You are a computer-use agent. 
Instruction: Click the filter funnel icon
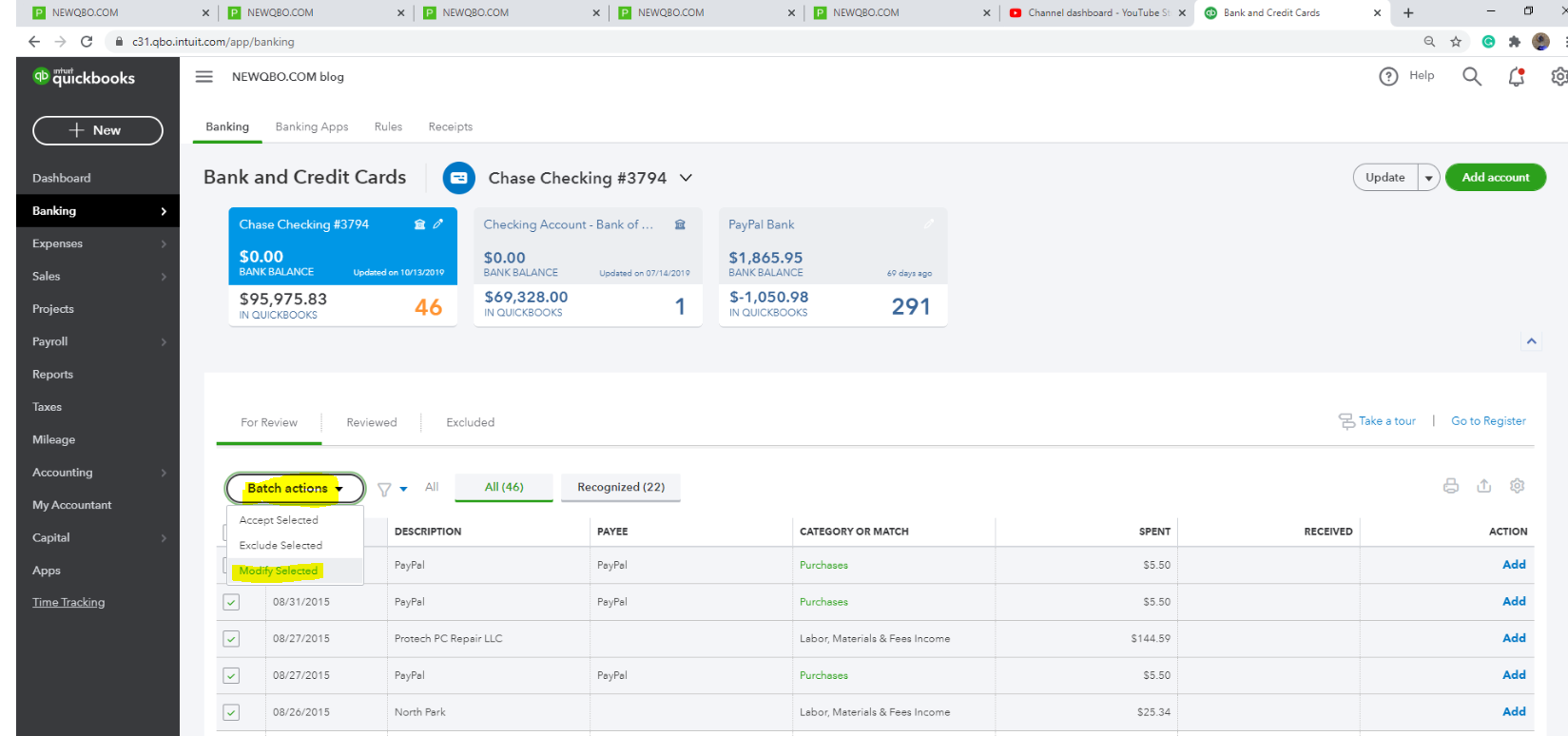point(384,490)
